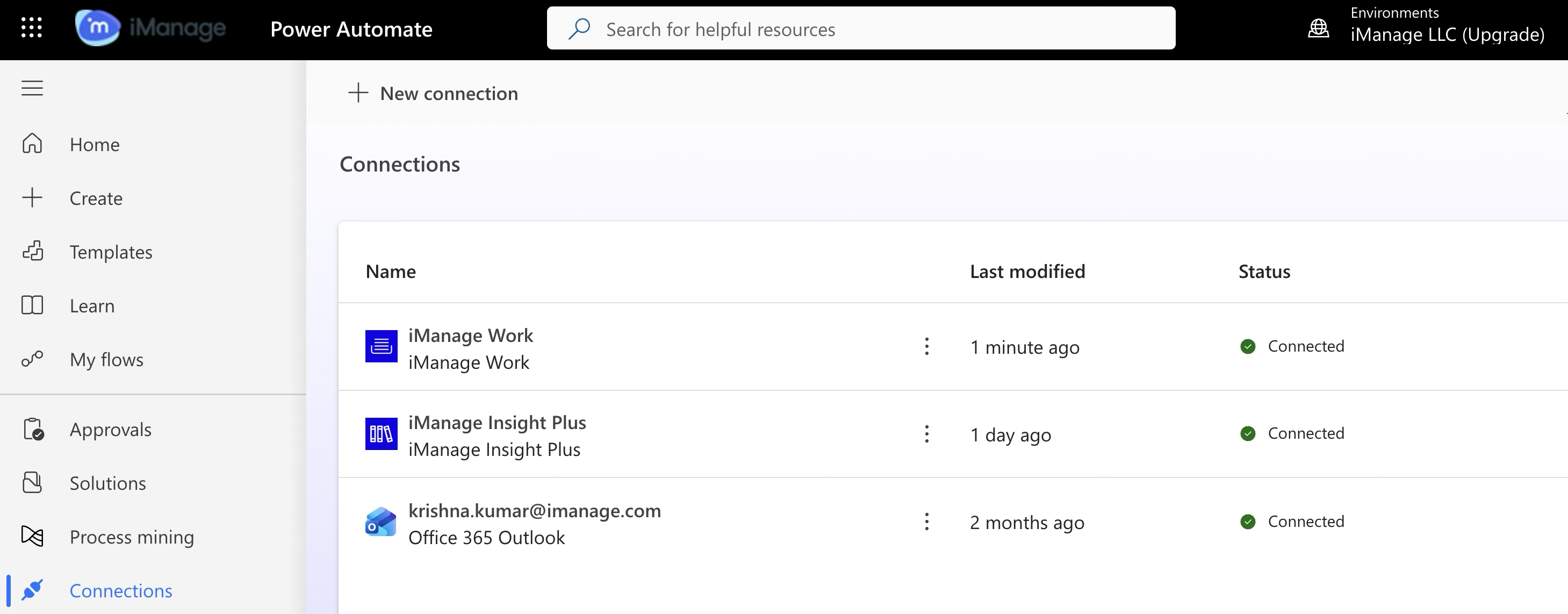Open more options for Office 365 Outlook
Image resolution: width=1568 pixels, height=614 pixels.
(926, 522)
